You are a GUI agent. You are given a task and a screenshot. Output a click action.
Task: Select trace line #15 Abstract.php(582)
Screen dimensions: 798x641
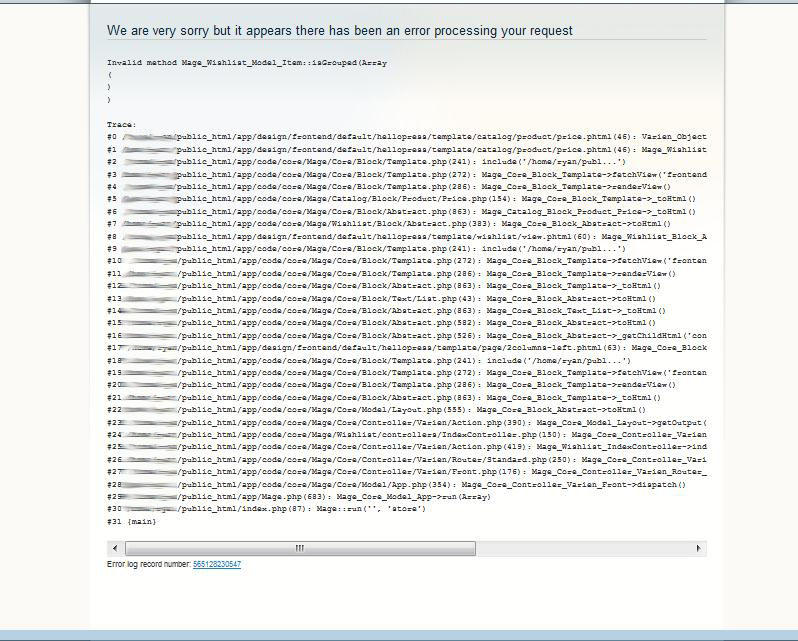(x=382, y=323)
